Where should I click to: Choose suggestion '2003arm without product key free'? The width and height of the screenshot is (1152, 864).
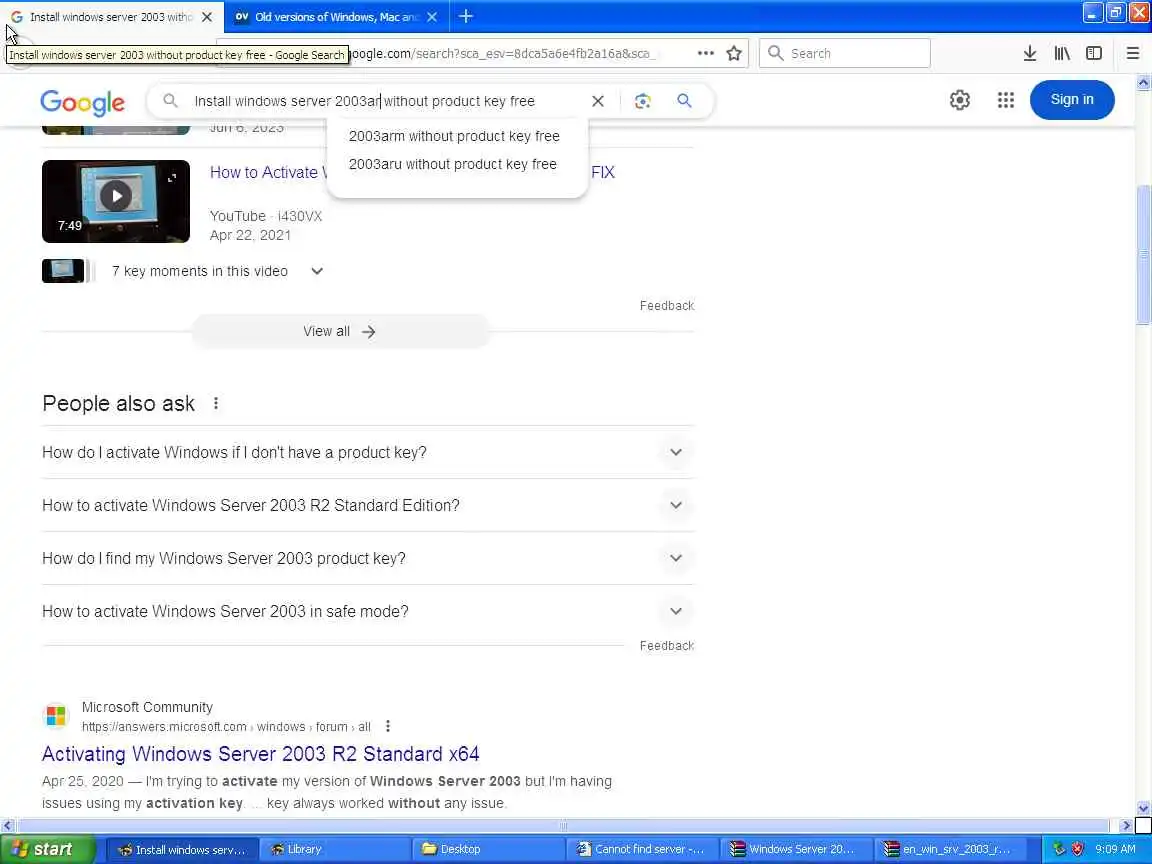point(454,136)
